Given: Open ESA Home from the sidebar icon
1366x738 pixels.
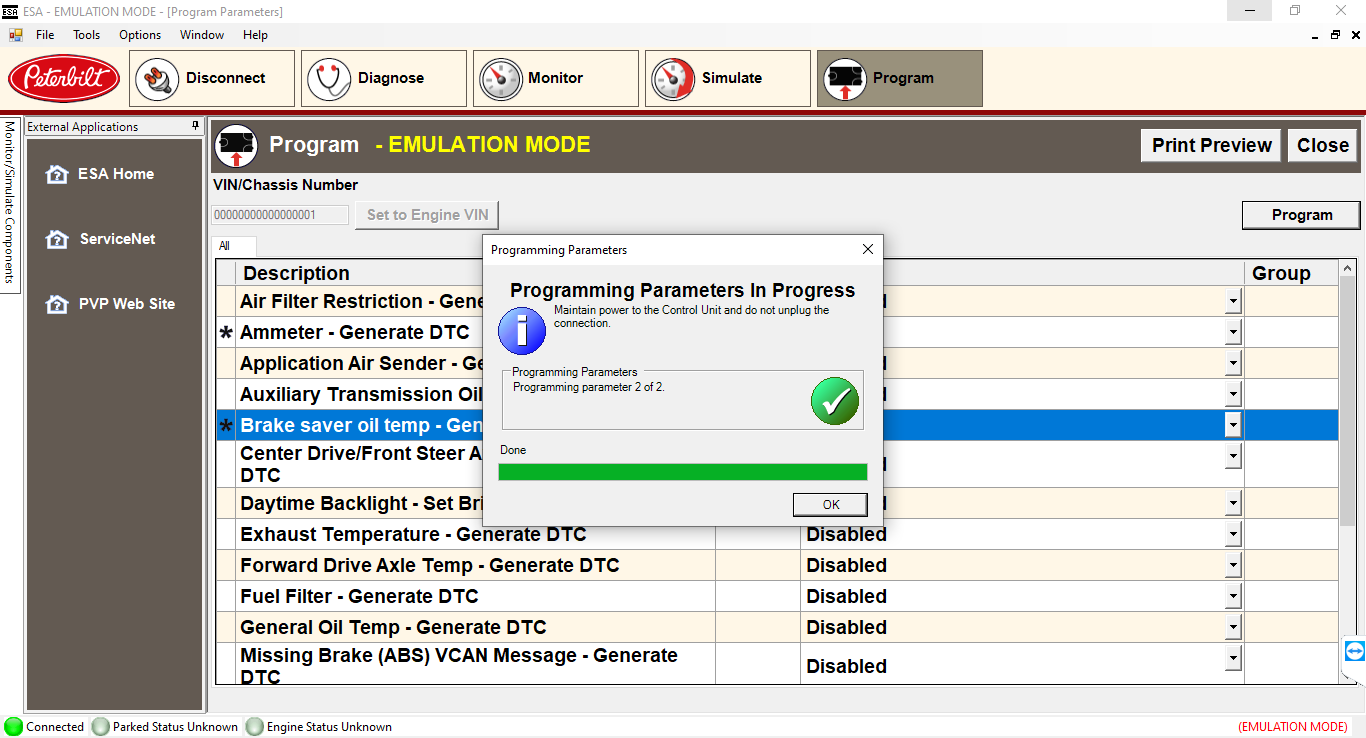Looking at the screenshot, I should click(x=57, y=174).
